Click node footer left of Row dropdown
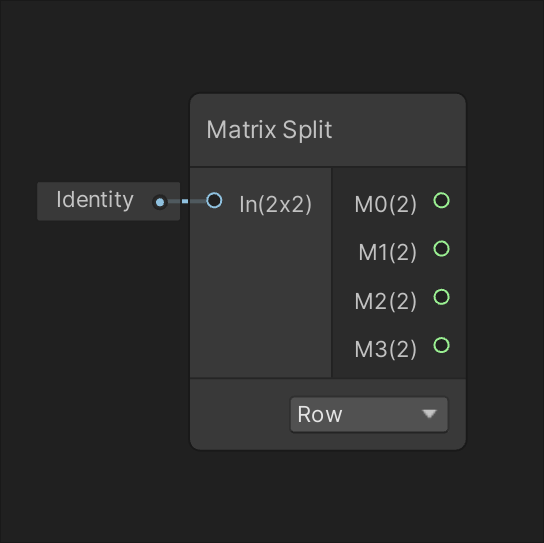544x543 pixels. (x=240, y=415)
